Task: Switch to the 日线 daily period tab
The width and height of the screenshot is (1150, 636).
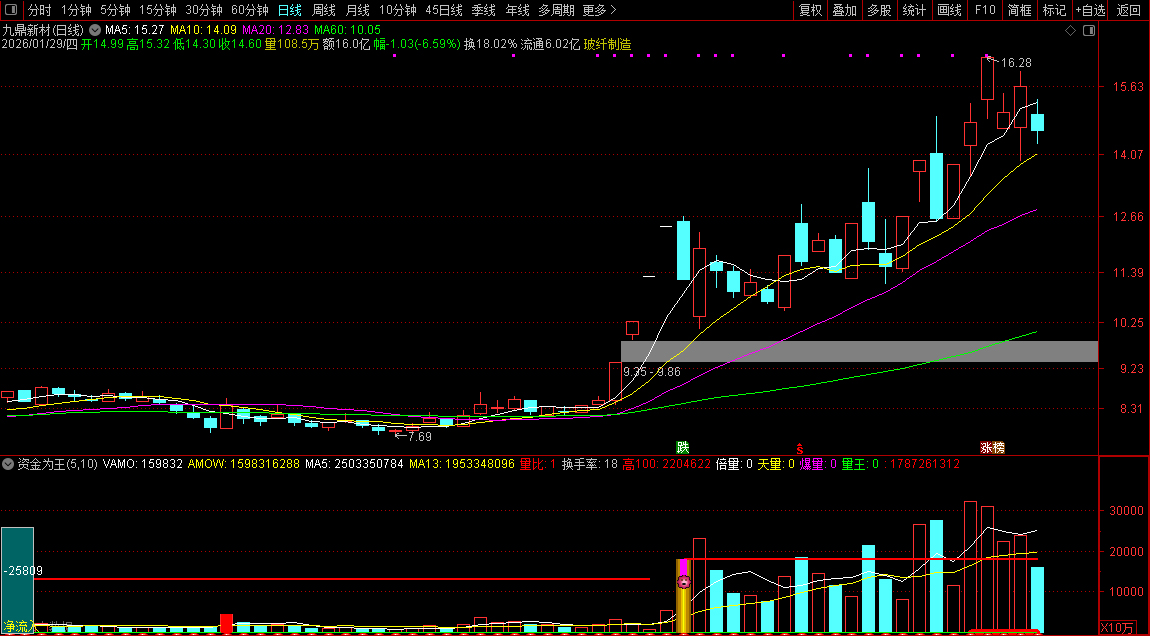Action: [x=289, y=10]
